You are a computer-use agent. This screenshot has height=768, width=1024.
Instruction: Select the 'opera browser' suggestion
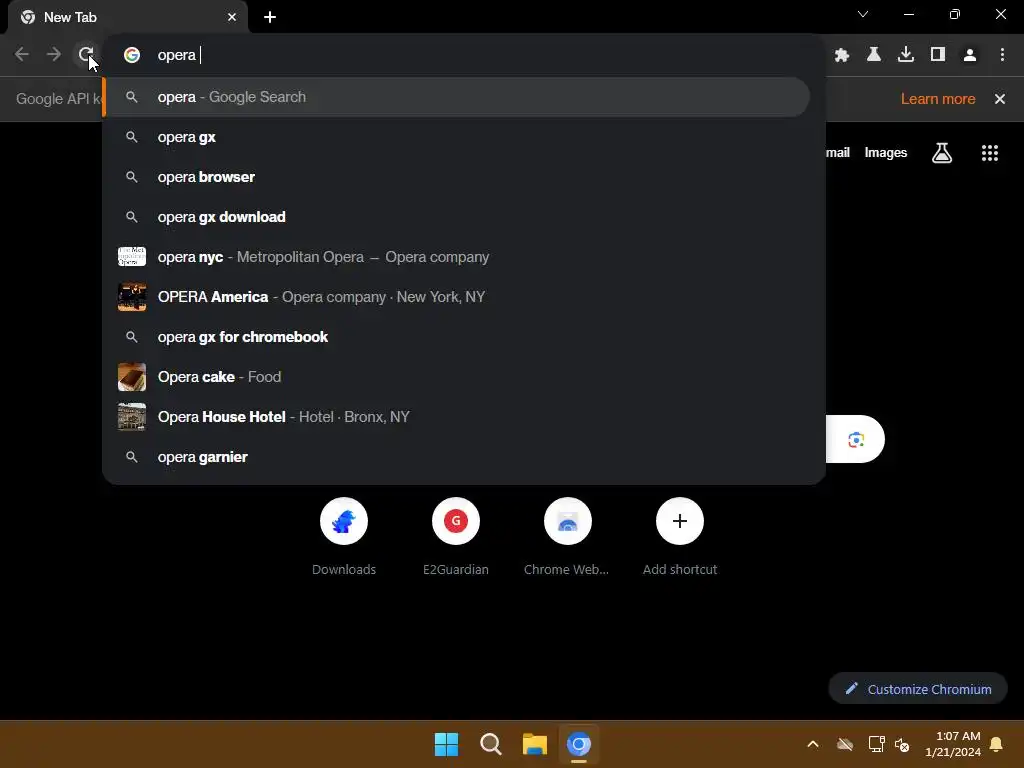[456, 177]
